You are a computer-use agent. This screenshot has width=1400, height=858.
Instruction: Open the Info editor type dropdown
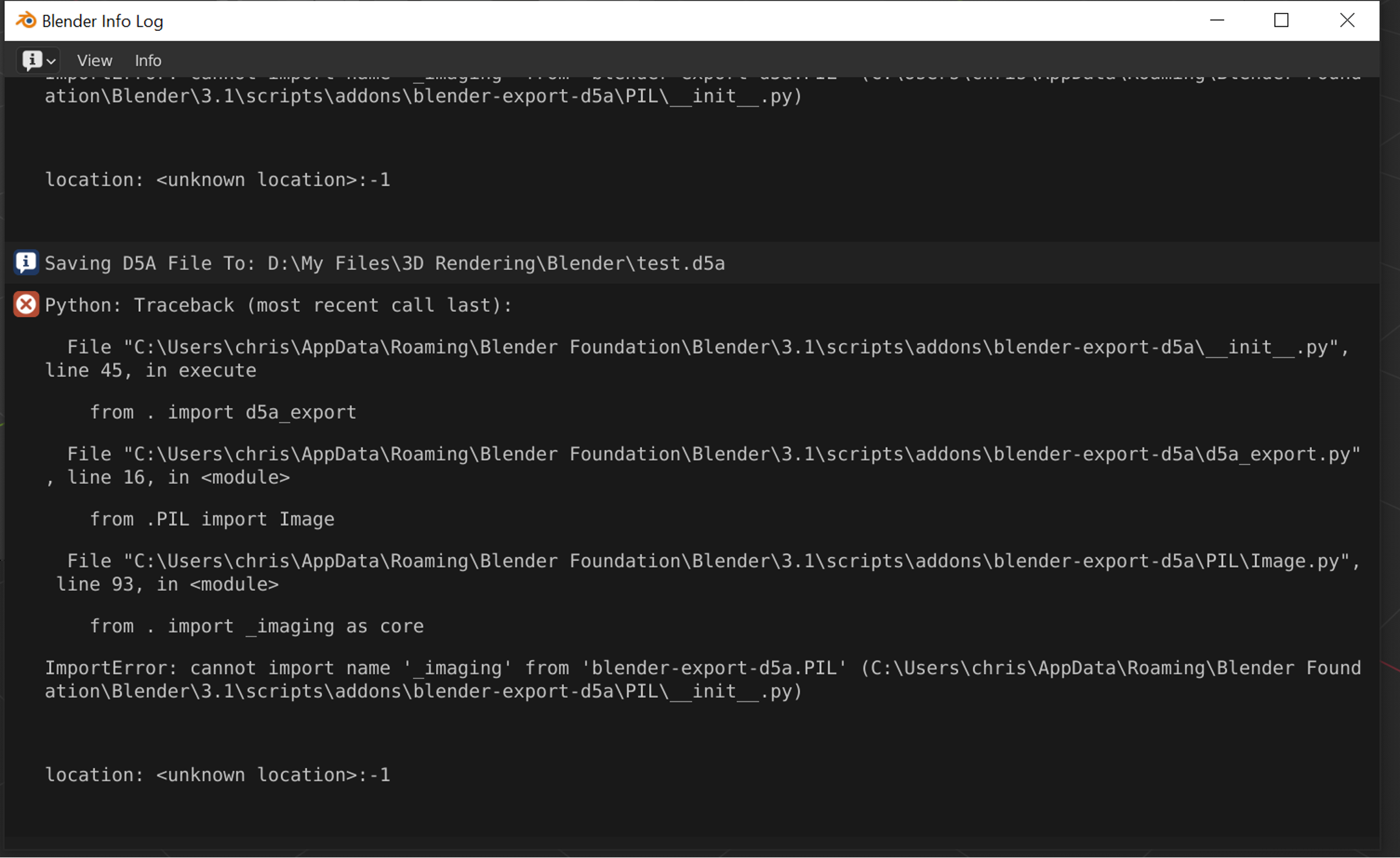pos(33,60)
